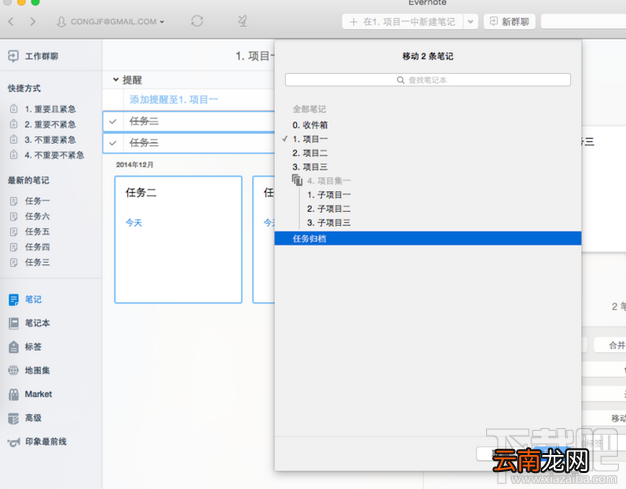Open the Market section
This screenshot has width=626, height=489.
click(x=30, y=394)
